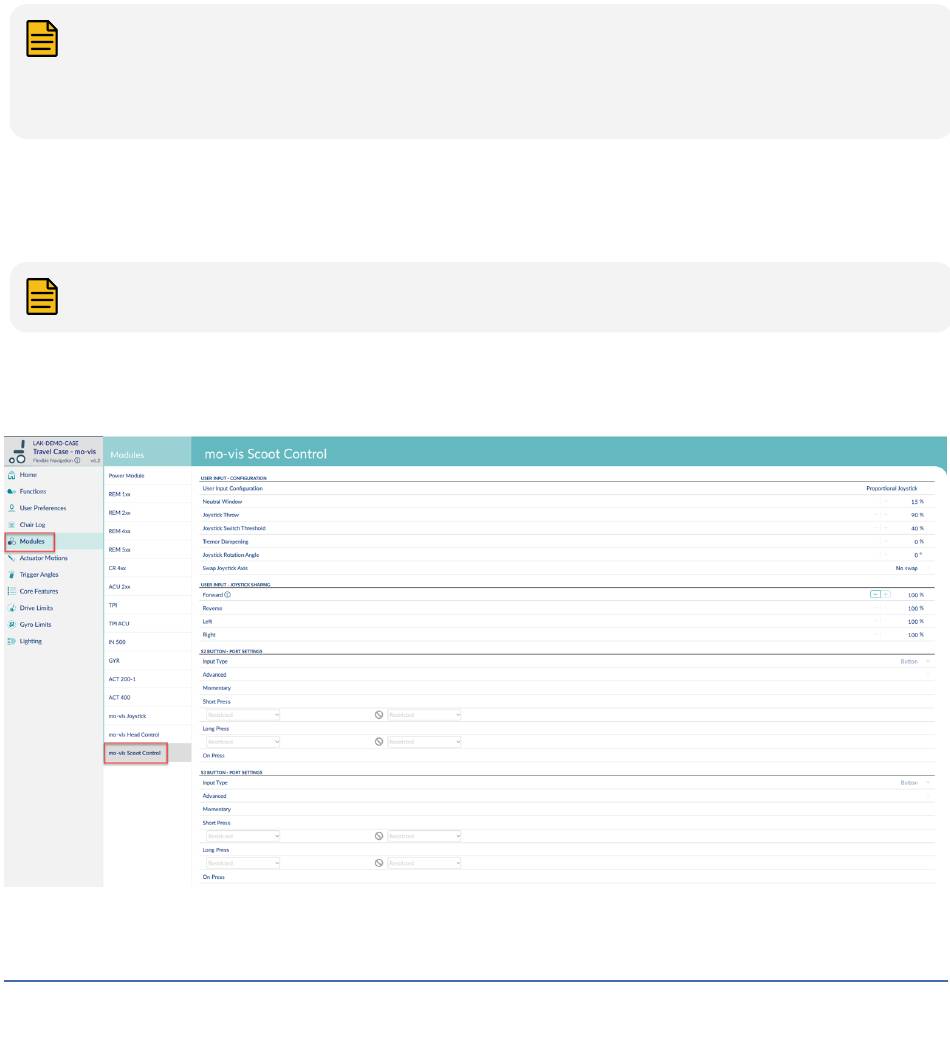Select mo-vis Joystick module
This screenshot has width=950, height=1045.
[147, 716]
